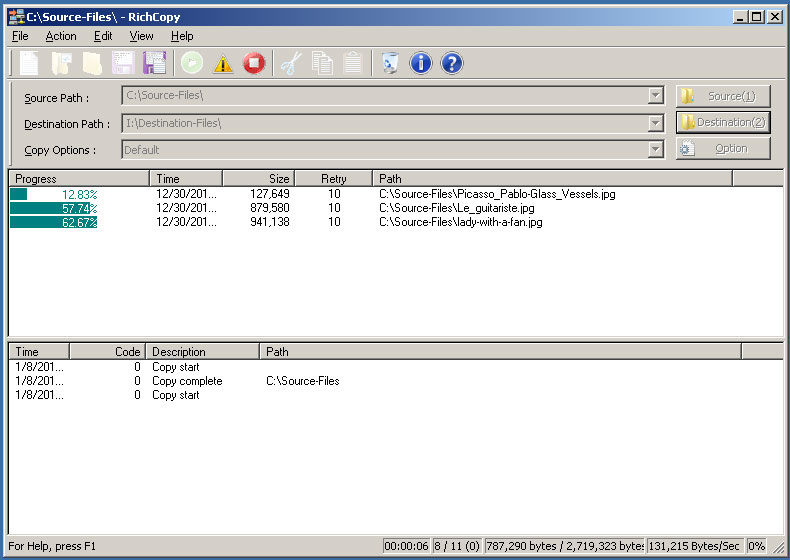Click the purple Save As floppy icon
The image size is (790, 560).
[154, 64]
